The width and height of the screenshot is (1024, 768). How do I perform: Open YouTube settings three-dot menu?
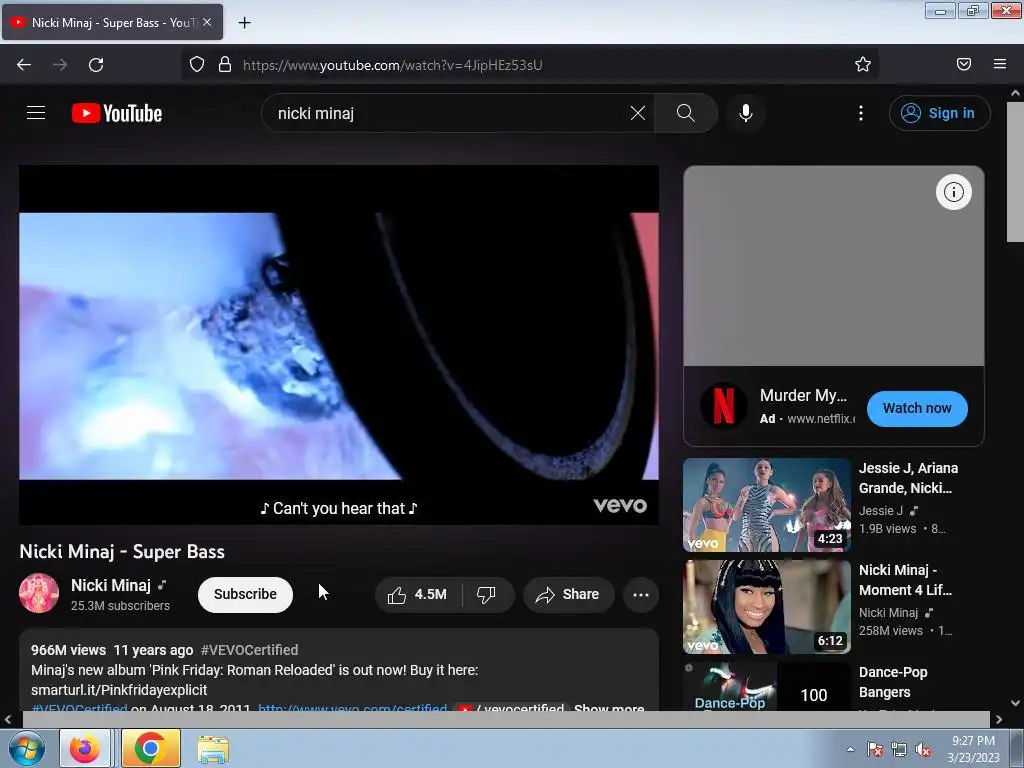point(861,113)
